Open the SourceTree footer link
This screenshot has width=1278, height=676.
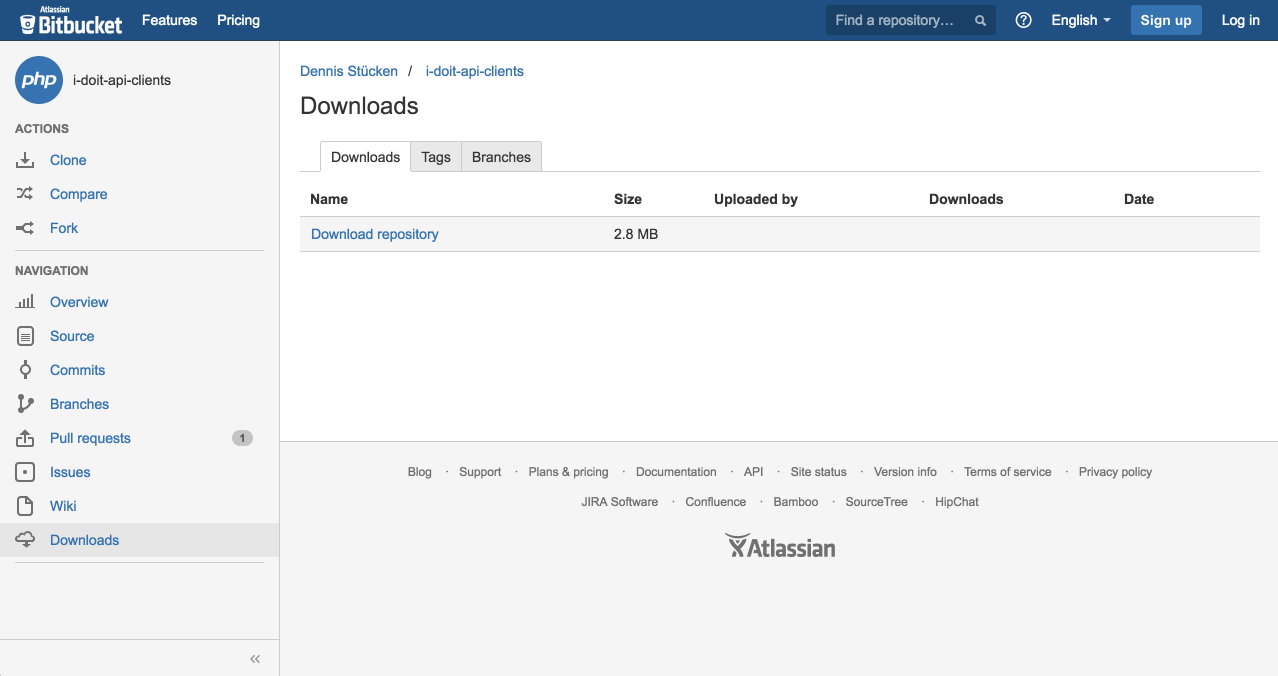pos(877,502)
